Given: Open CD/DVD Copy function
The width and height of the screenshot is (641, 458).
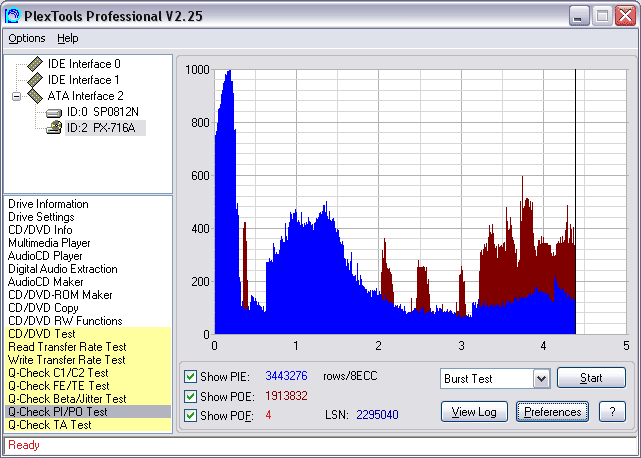Looking at the screenshot, I should (43, 308).
